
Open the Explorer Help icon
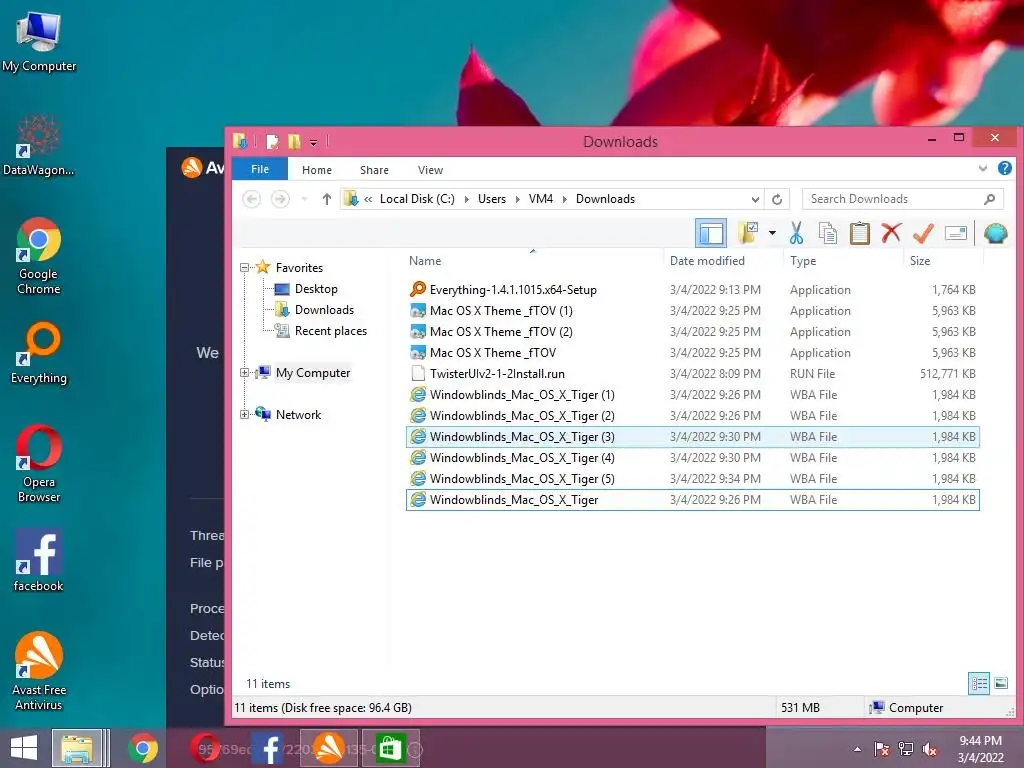(1004, 168)
